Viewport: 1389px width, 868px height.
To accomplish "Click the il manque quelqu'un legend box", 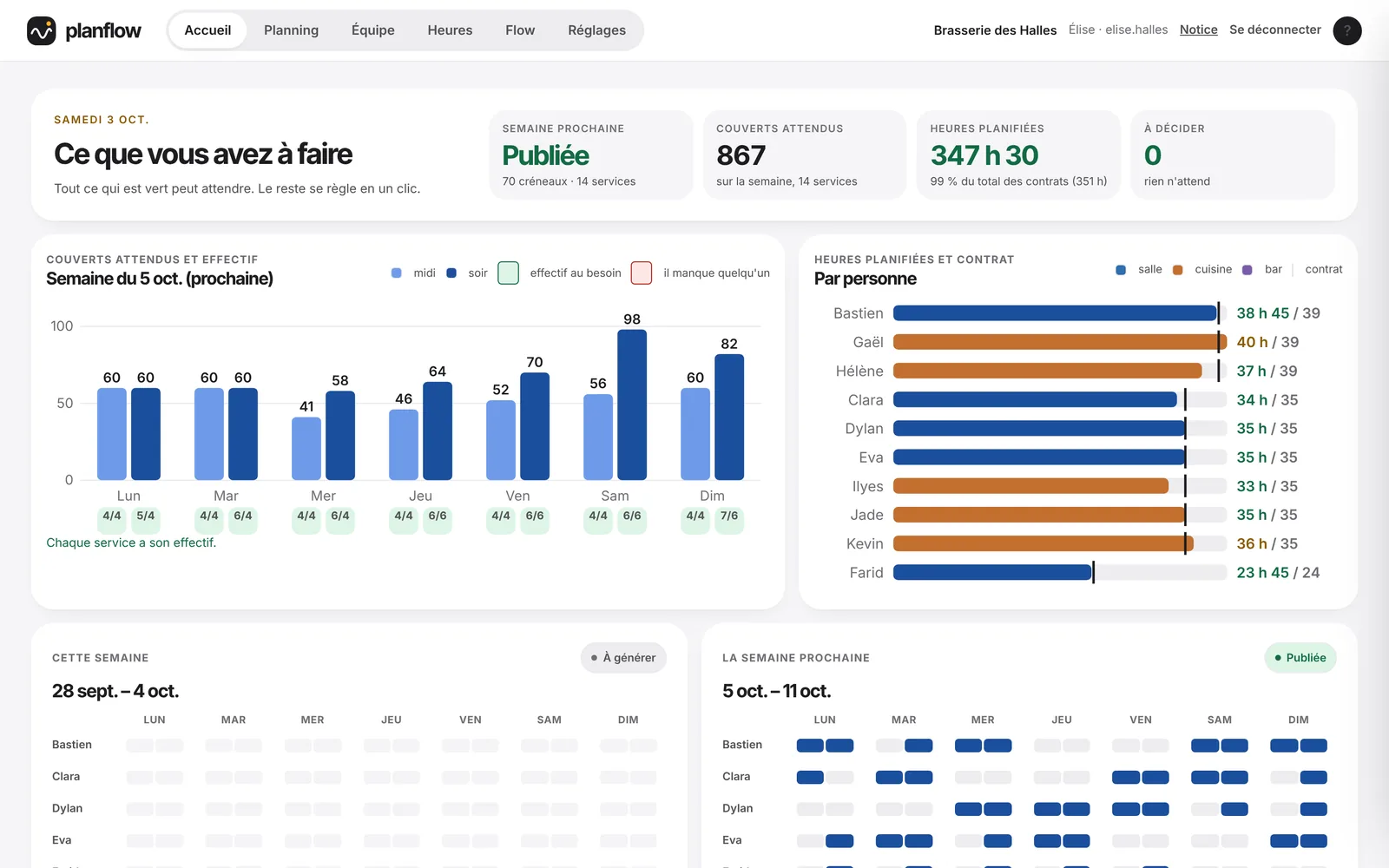I will point(642,273).
